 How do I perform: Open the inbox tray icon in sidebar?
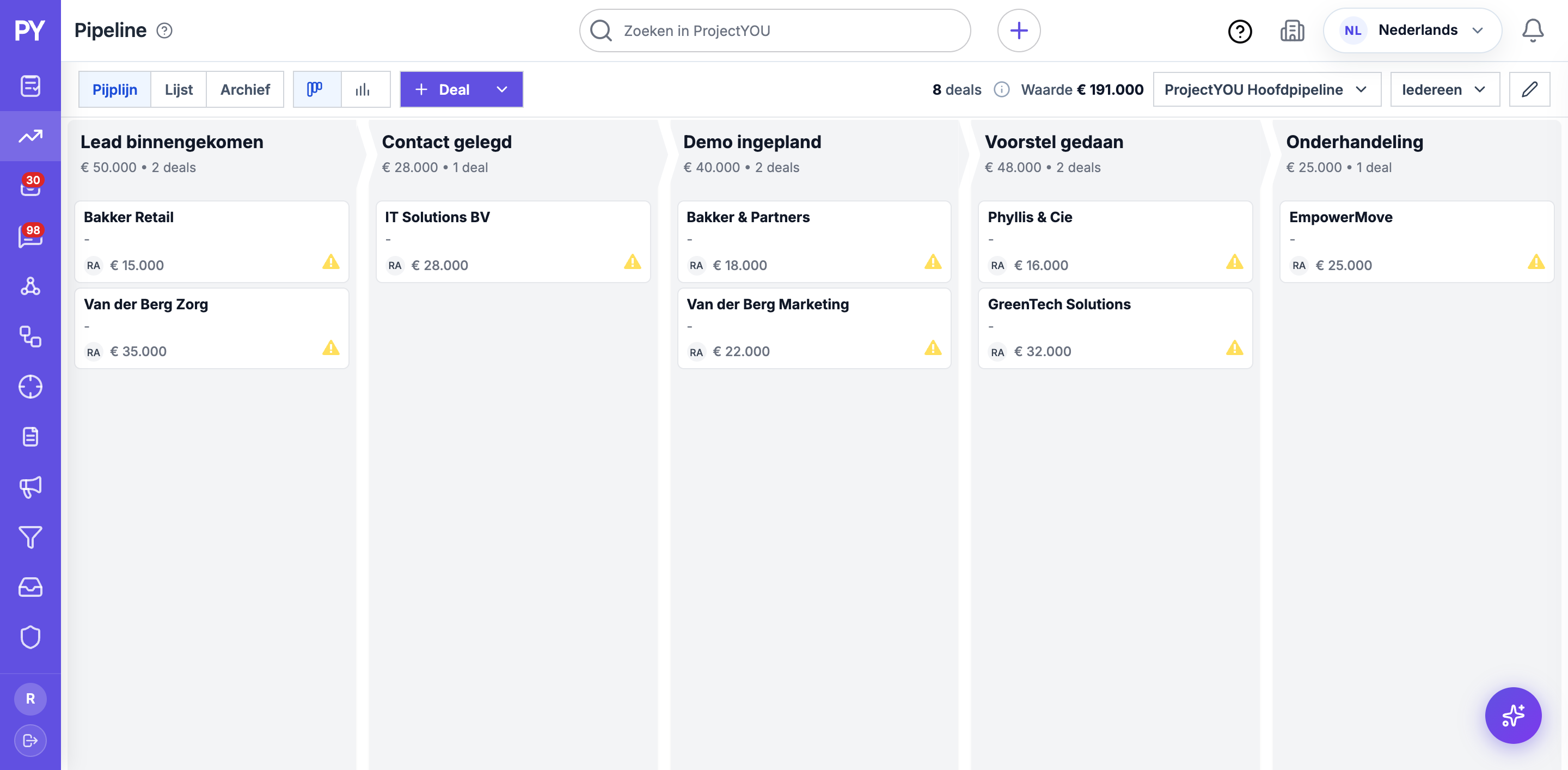30,587
